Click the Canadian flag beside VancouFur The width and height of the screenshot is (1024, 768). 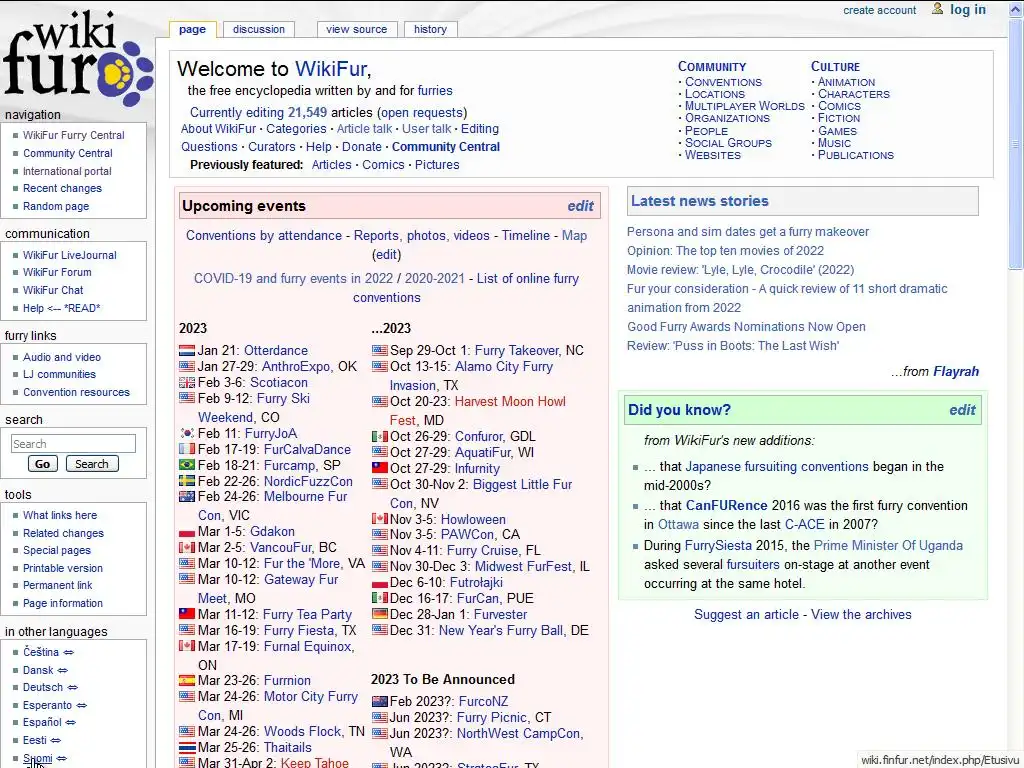coord(187,547)
